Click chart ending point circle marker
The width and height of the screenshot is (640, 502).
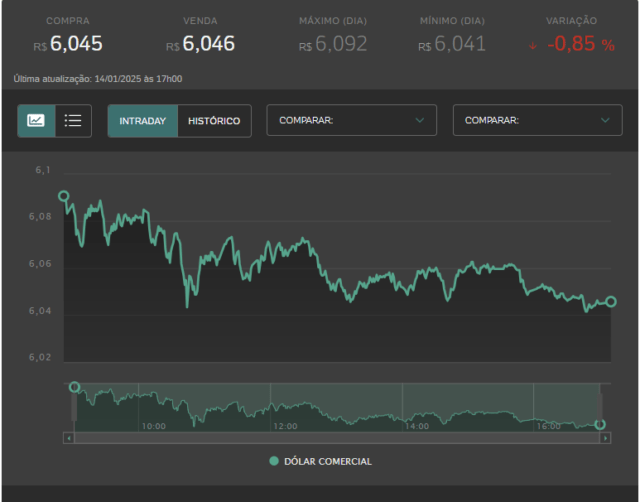[611, 302]
